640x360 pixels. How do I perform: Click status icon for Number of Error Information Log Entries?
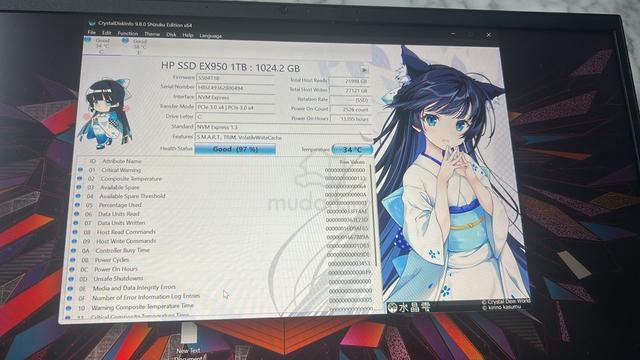pyautogui.click(x=69, y=298)
